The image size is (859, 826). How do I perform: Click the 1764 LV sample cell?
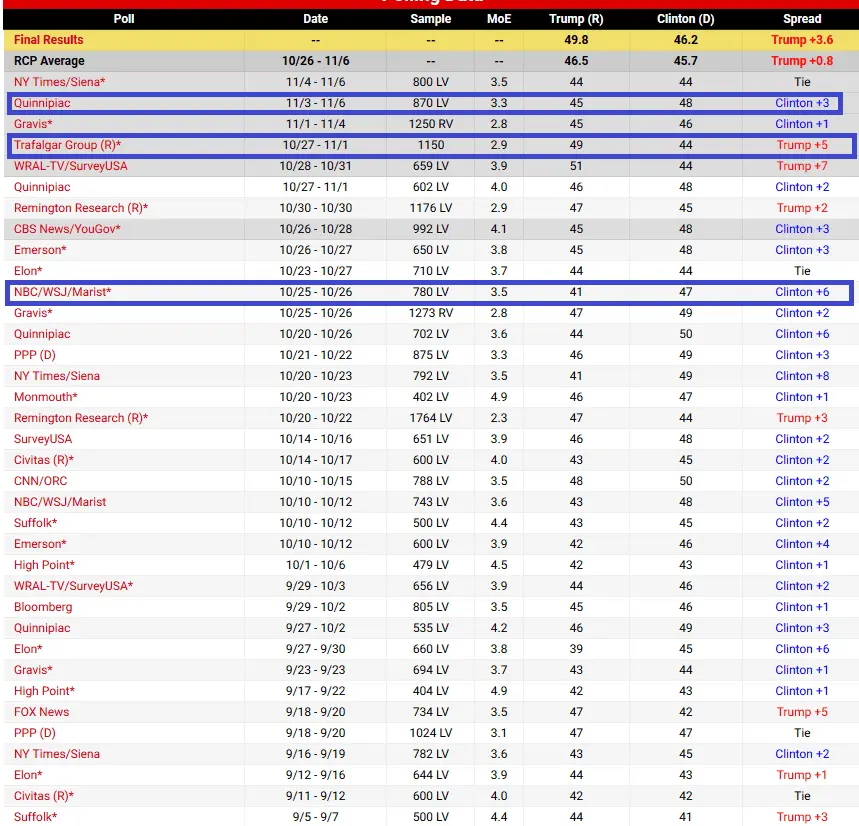pos(431,418)
